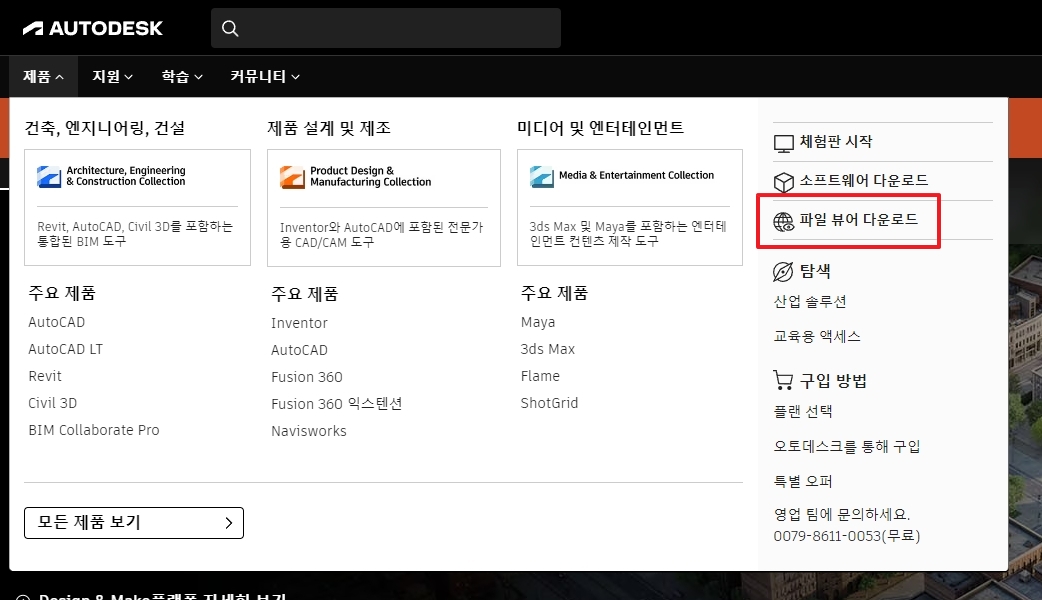Open BIM Collaborate Pro link

pyautogui.click(x=94, y=430)
